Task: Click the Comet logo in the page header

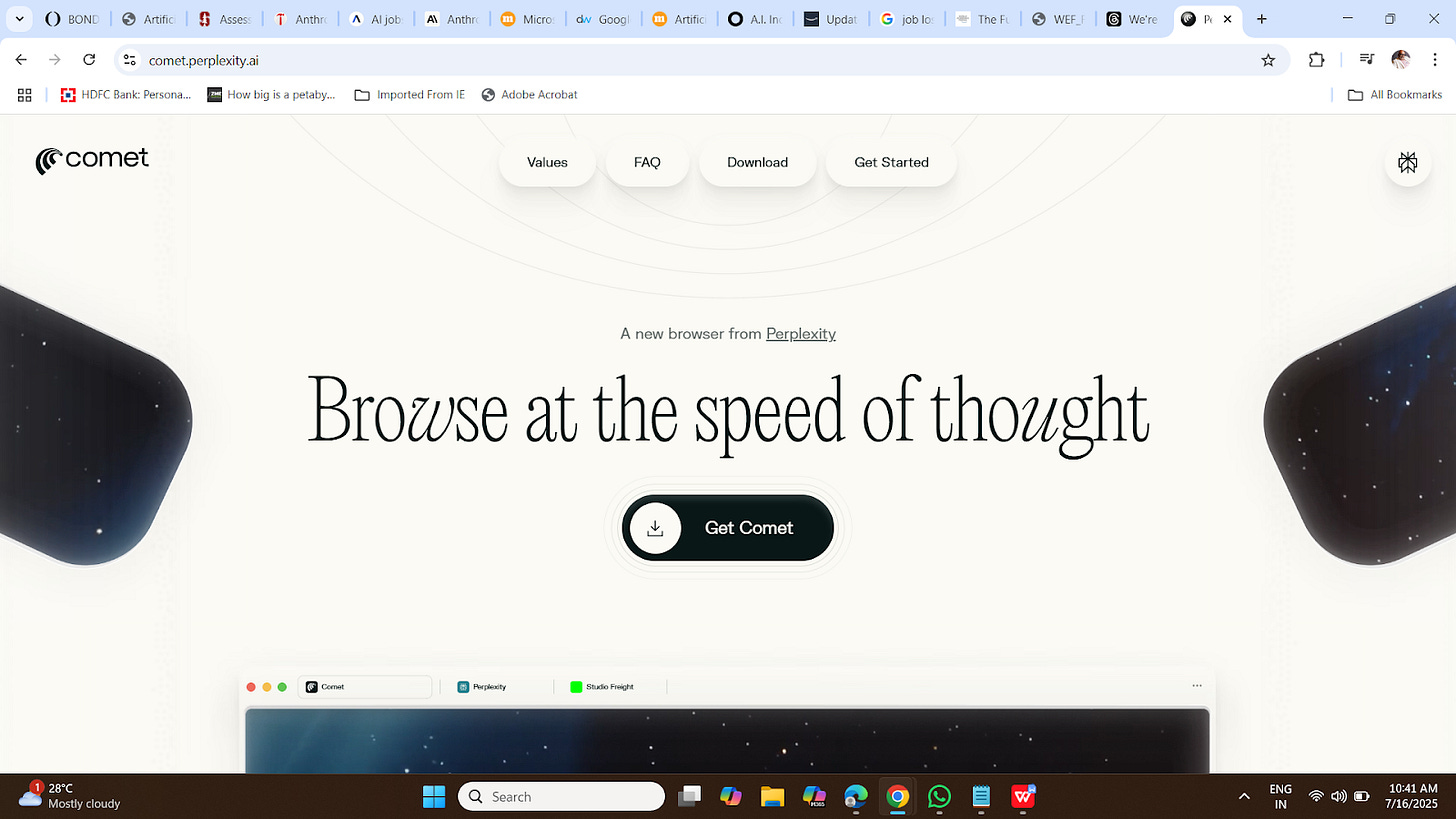Action: coord(92,160)
